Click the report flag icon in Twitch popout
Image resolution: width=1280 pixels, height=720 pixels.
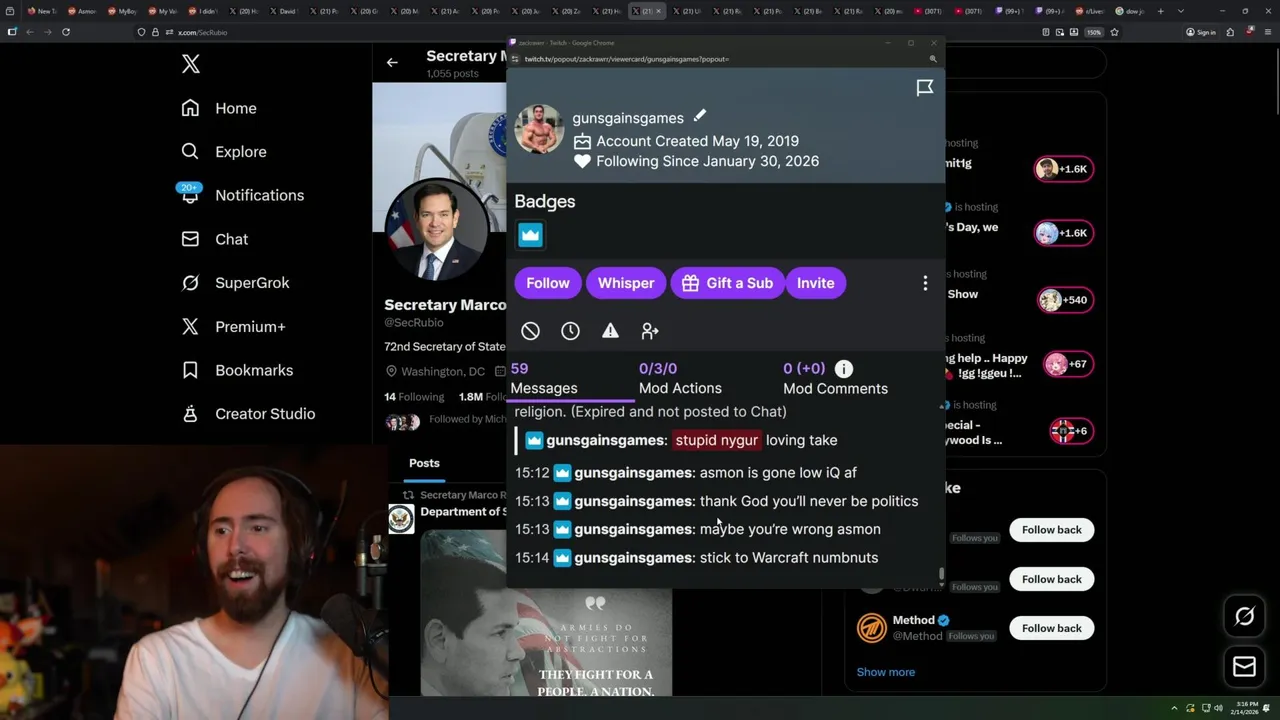tap(925, 88)
